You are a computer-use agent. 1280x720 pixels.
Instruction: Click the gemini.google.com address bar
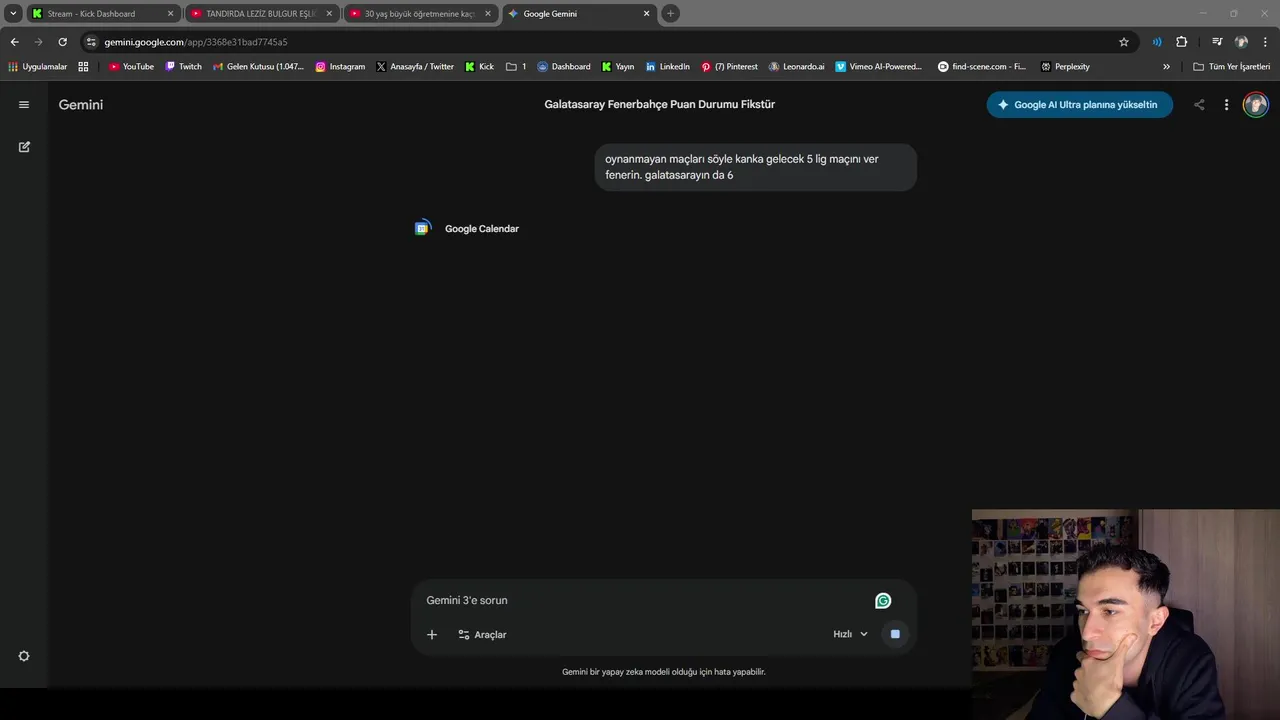[600, 42]
